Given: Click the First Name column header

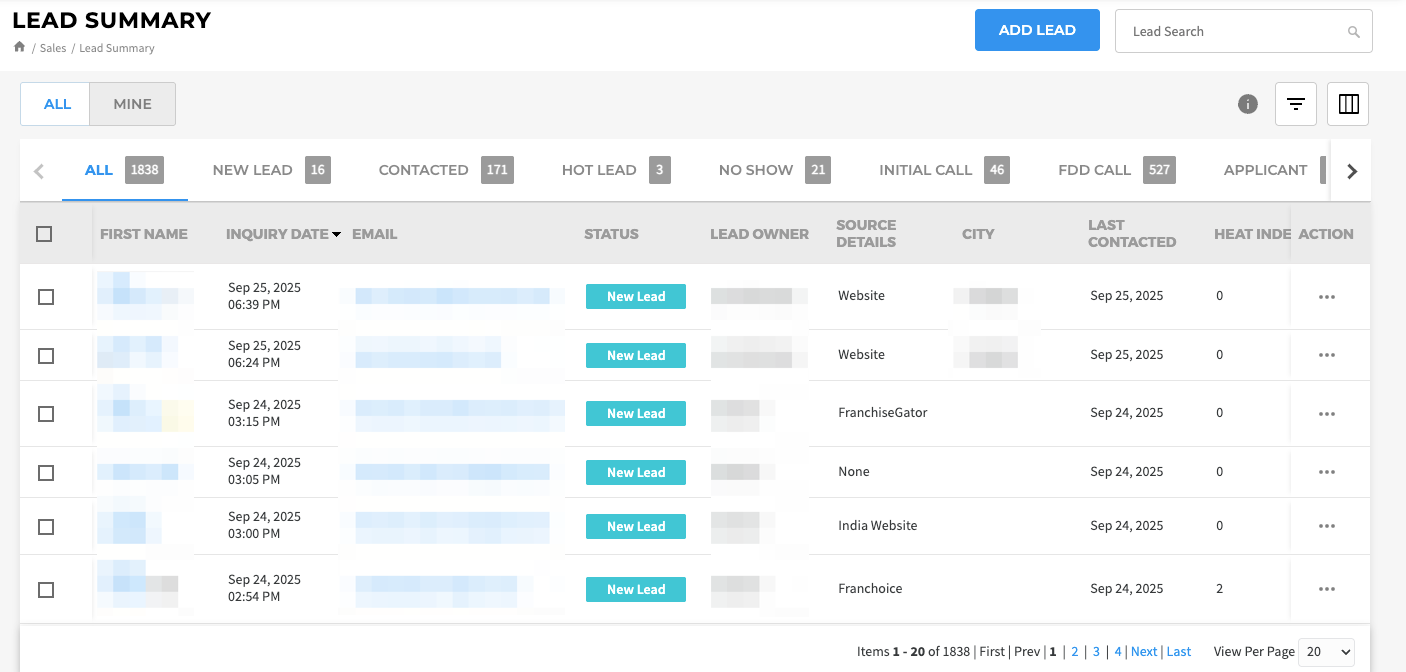Looking at the screenshot, I should pyautogui.click(x=144, y=234).
